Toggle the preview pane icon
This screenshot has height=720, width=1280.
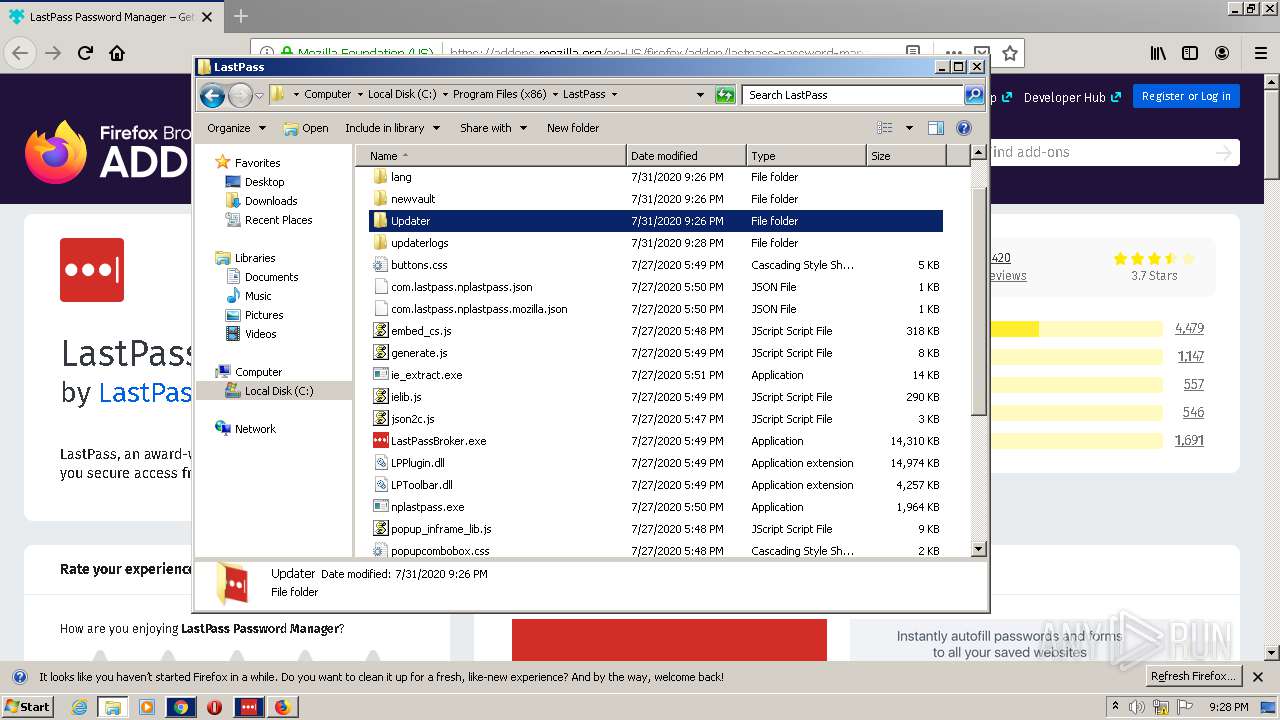click(936, 128)
